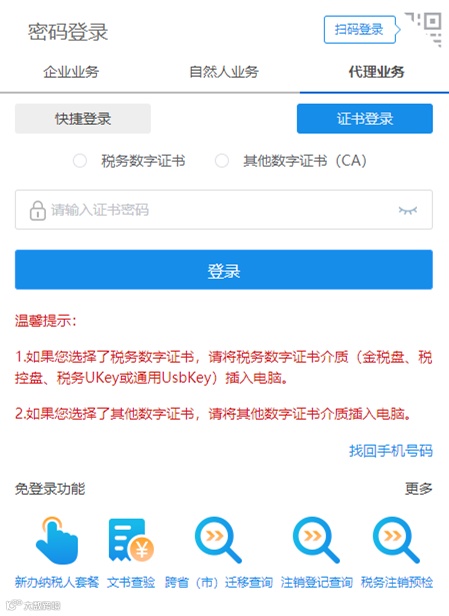Image resolution: width=449 pixels, height=616 pixels.
Task: Open 文书查验 receipt icon
Action: pos(131,540)
